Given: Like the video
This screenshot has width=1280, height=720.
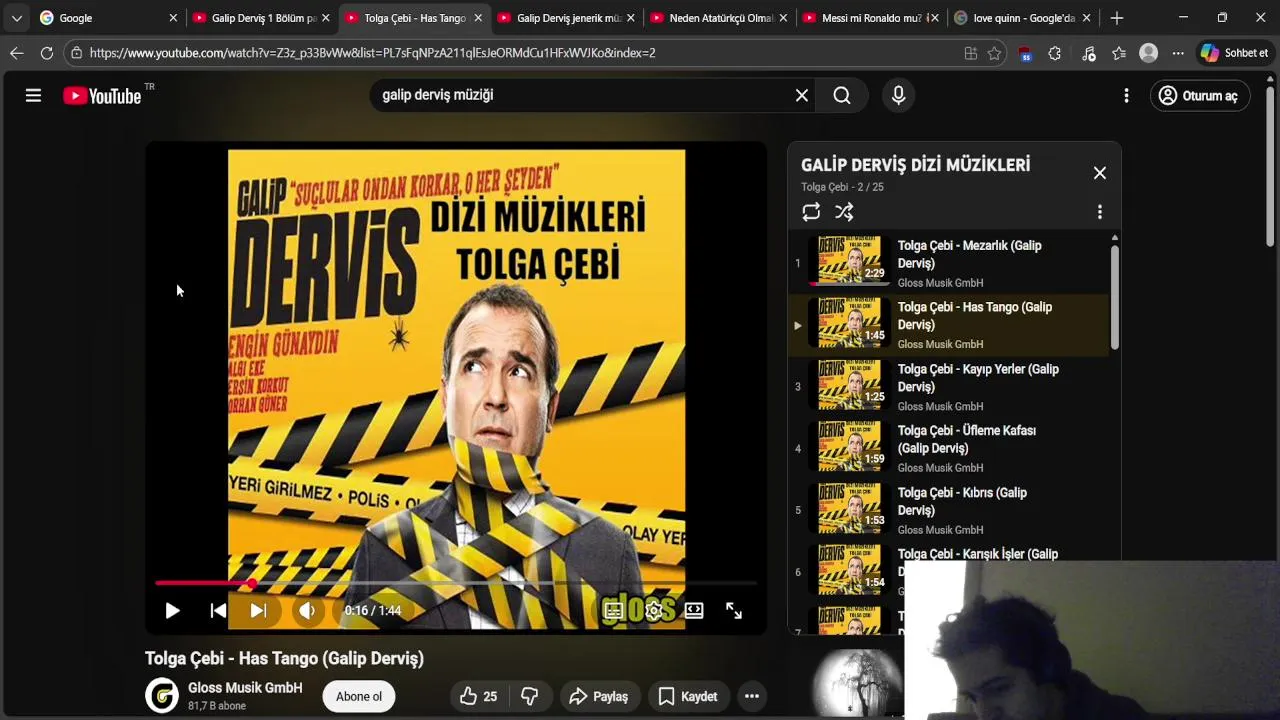Looking at the screenshot, I should tap(478, 696).
